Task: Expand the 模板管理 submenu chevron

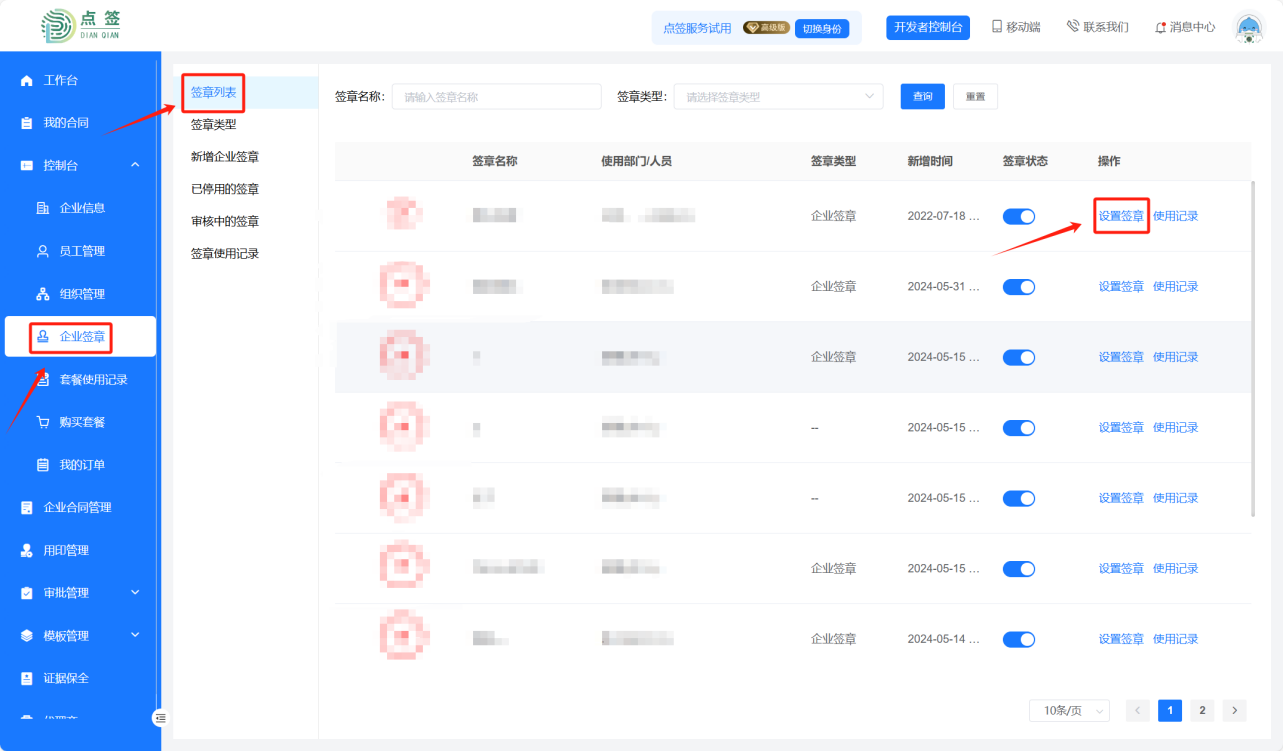Action: click(x=135, y=635)
